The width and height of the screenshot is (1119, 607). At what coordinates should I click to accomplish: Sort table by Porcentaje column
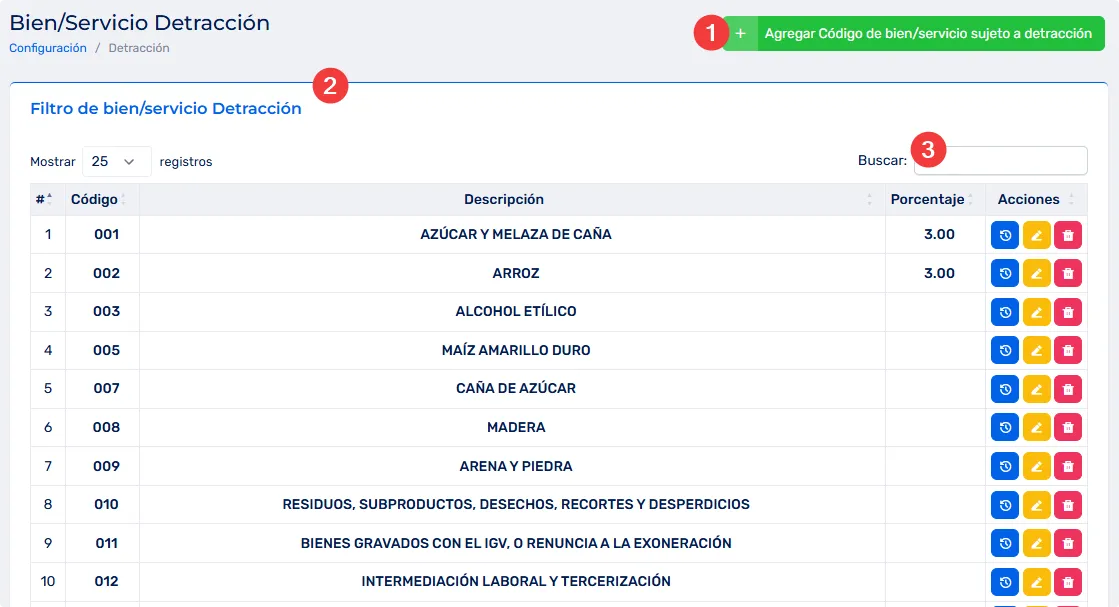point(927,199)
